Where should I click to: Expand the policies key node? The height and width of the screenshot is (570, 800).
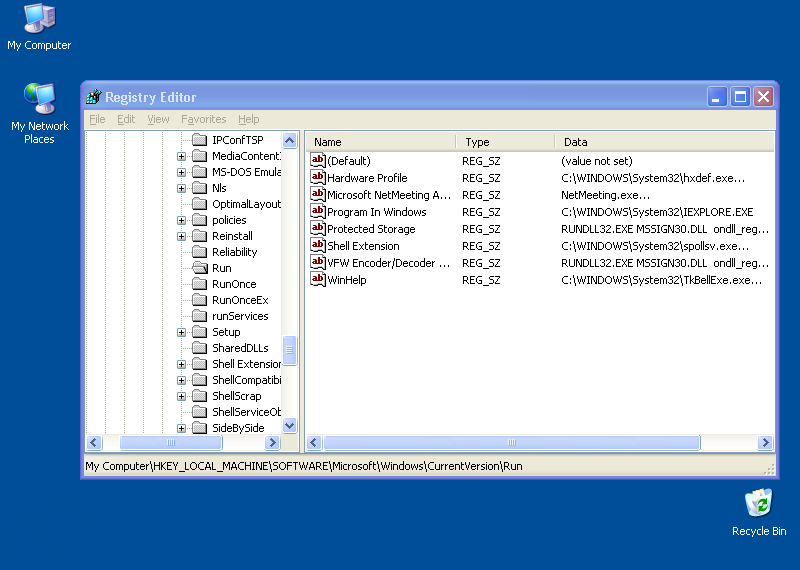click(x=181, y=220)
